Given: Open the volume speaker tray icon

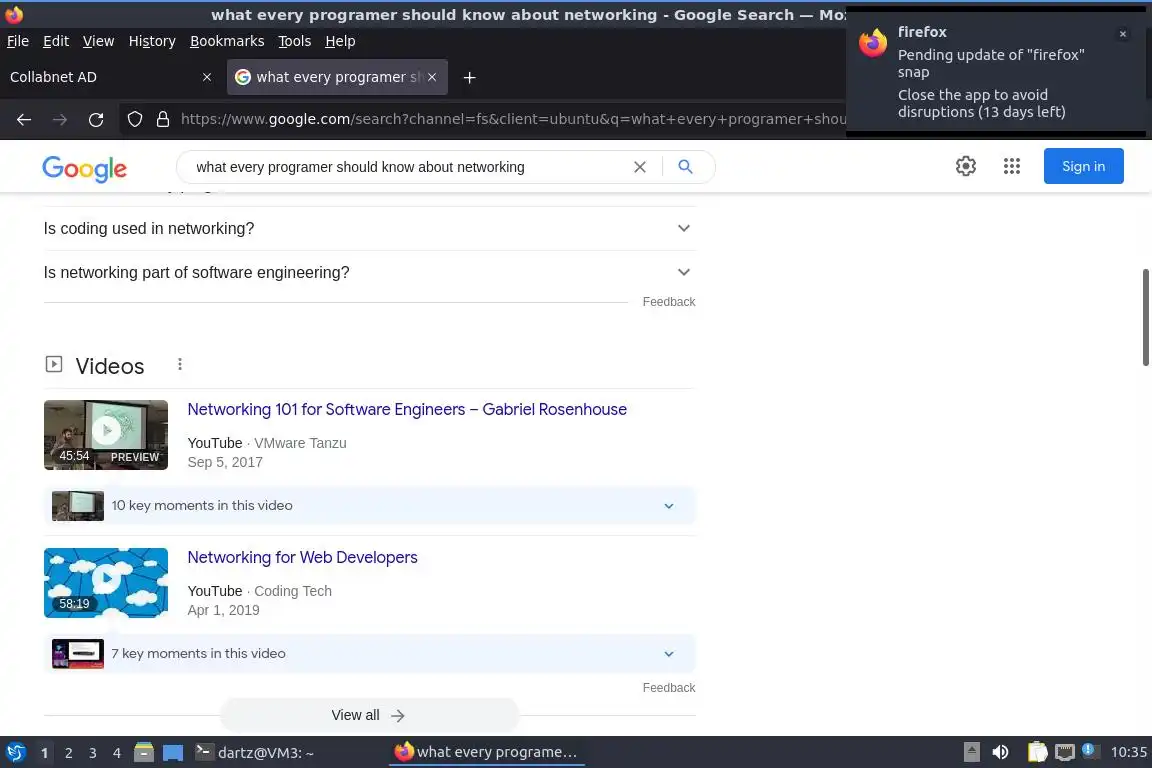Looking at the screenshot, I should pyautogui.click(x=1000, y=753).
